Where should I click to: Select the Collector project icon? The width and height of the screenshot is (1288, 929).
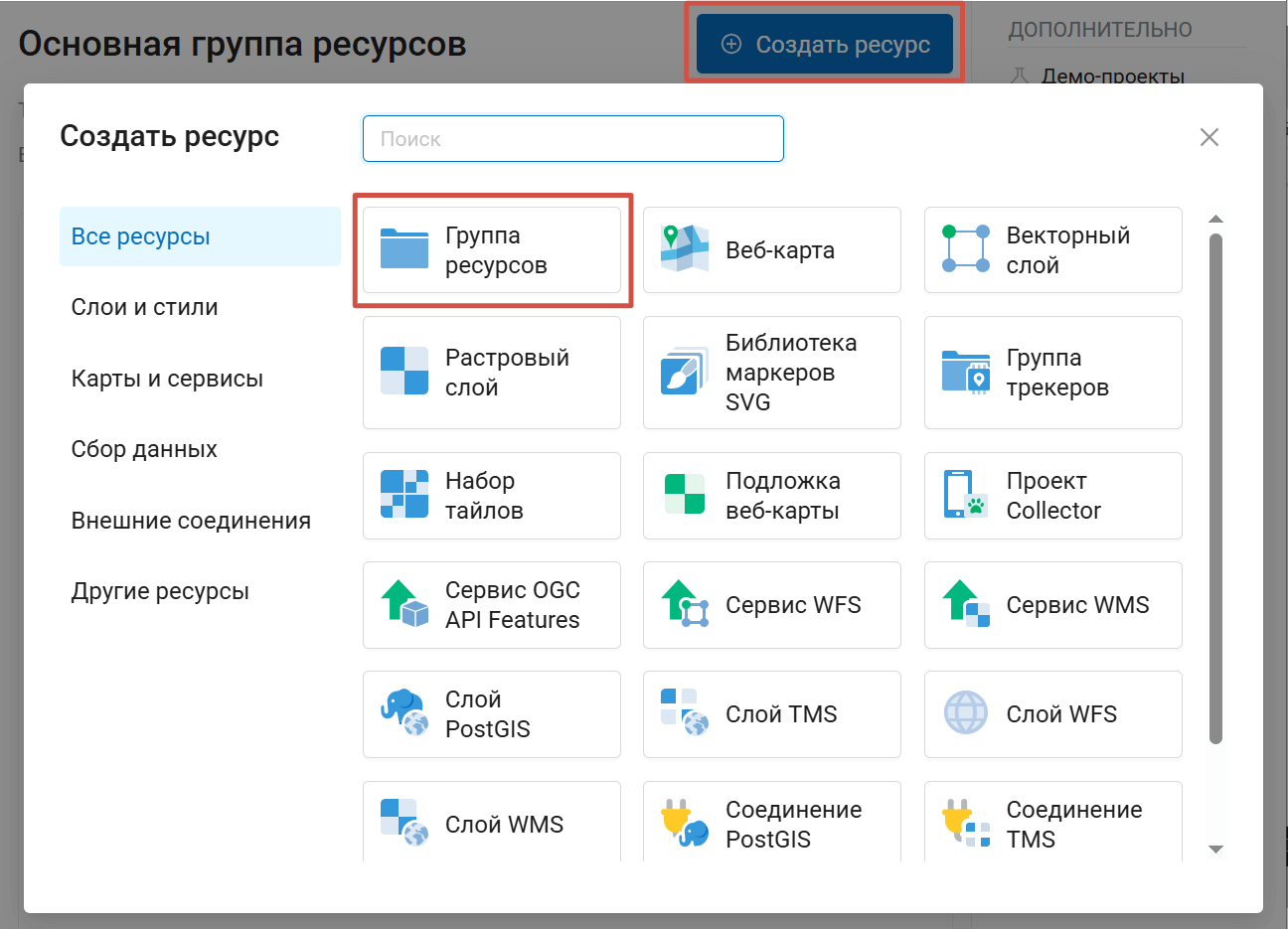point(965,495)
